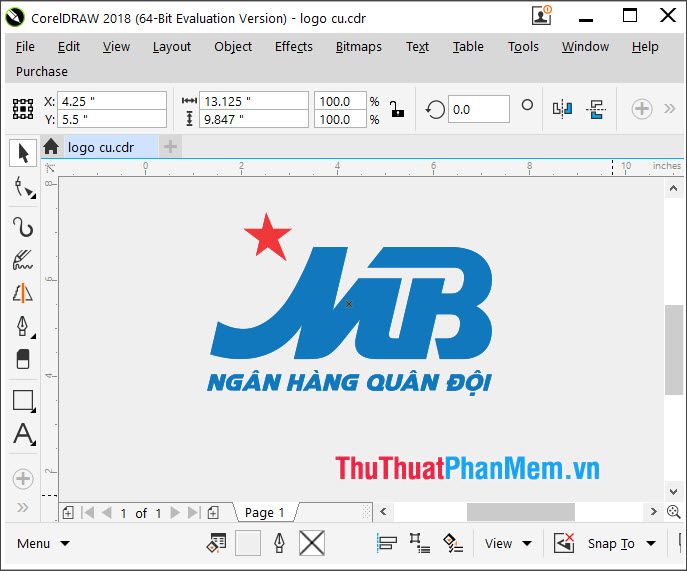Add a page before the first page
687x571 pixels.
click(x=68, y=512)
